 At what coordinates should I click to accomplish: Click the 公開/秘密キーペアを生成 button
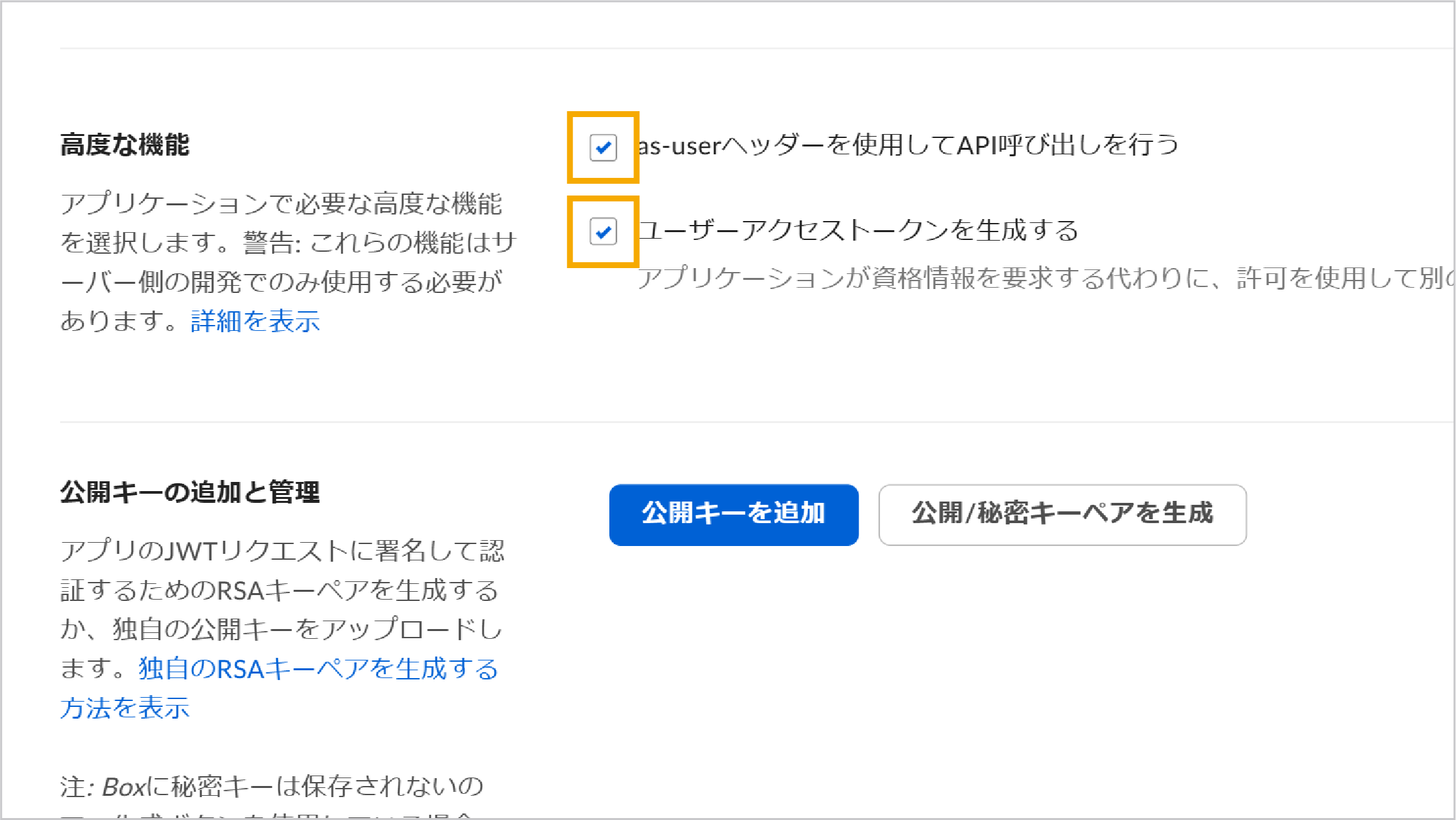(x=1062, y=515)
